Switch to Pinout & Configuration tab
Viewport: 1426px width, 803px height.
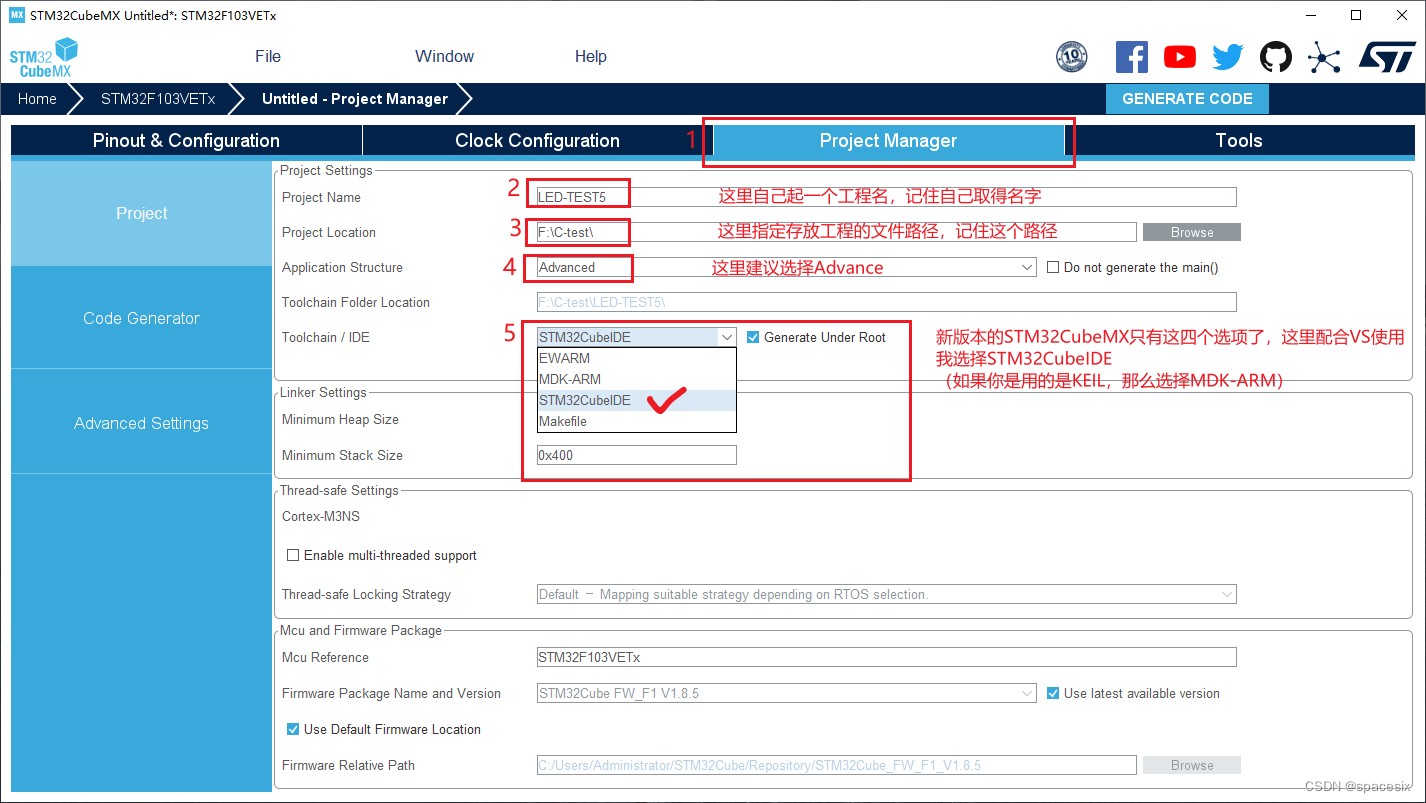coord(186,140)
